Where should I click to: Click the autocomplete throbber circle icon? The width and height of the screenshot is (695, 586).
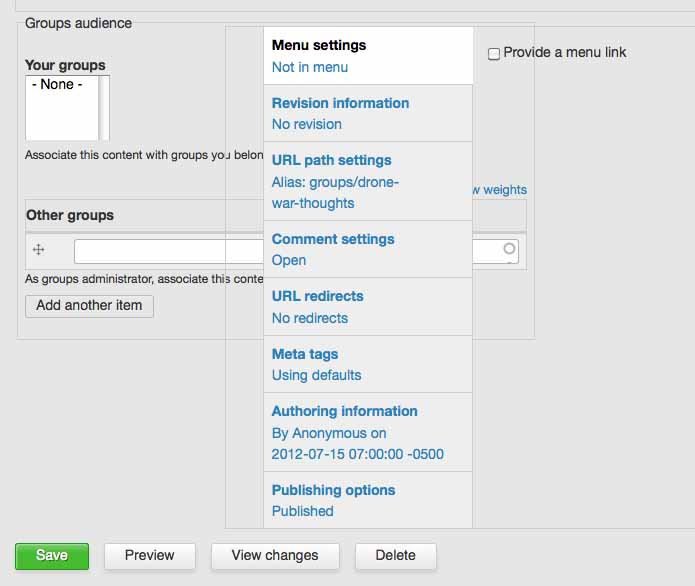point(509,248)
